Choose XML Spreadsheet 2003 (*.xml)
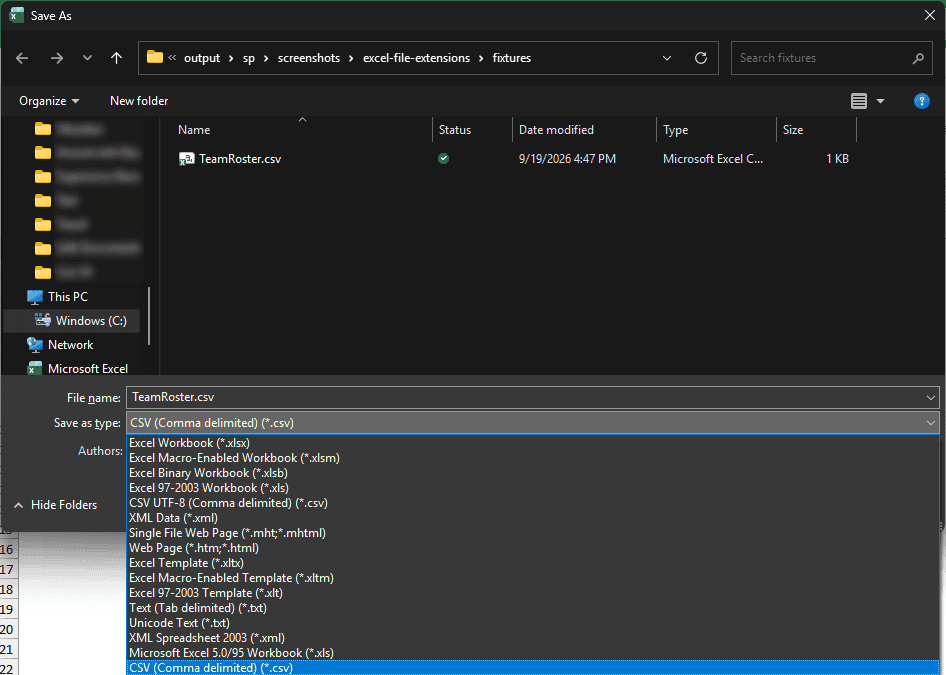This screenshot has height=675, width=946. [x=533, y=638]
